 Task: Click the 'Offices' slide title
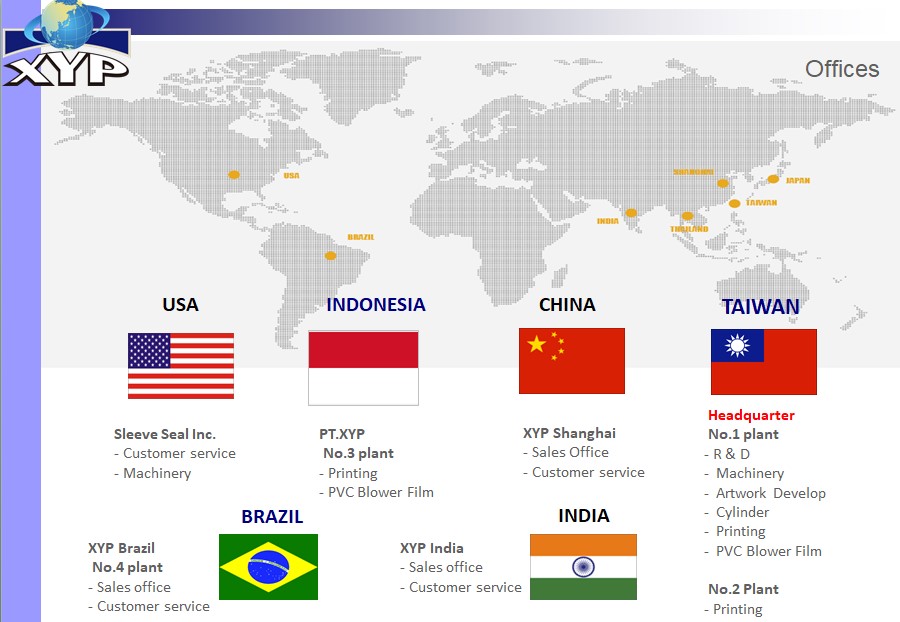(842, 69)
